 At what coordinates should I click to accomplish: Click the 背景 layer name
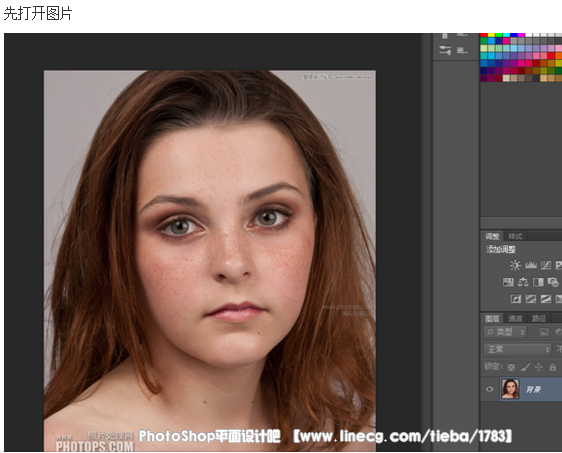tap(533, 390)
